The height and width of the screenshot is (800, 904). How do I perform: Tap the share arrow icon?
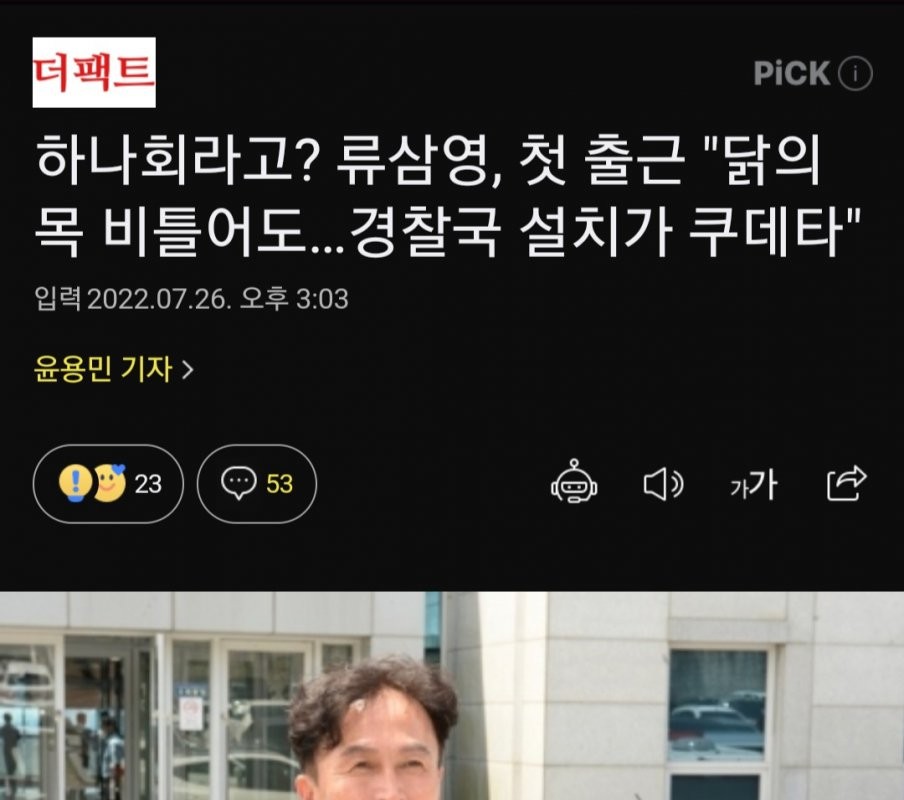846,483
